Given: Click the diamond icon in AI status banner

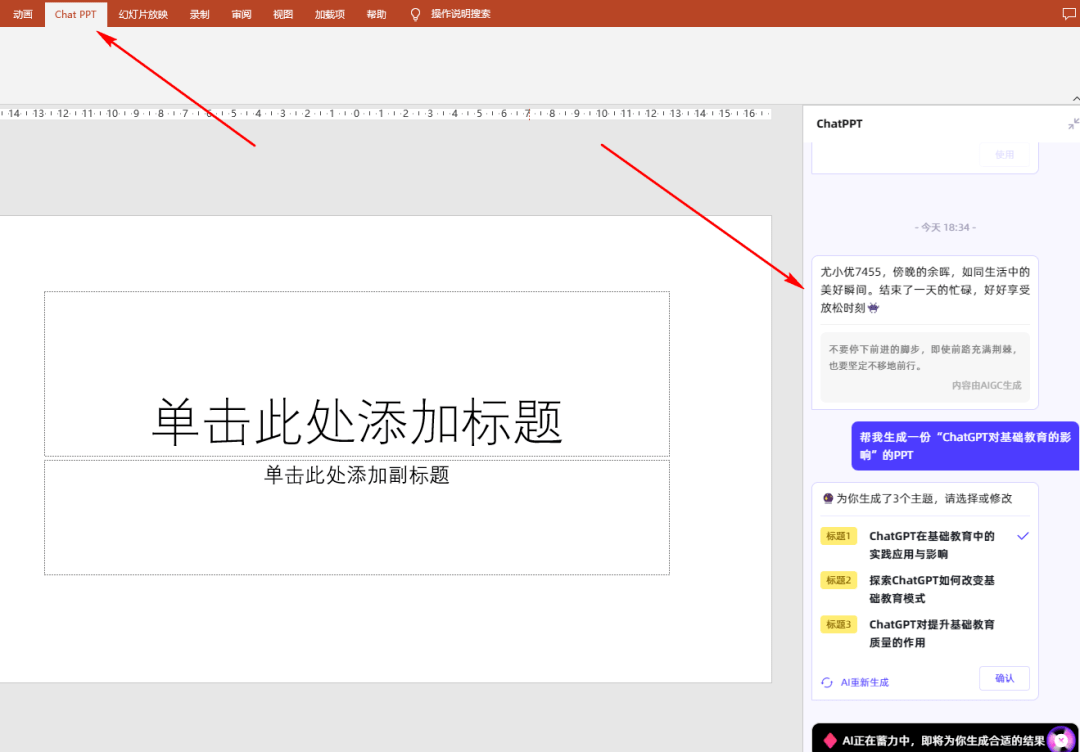Looking at the screenshot, I should pyautogui.click(x=830, y=741).
